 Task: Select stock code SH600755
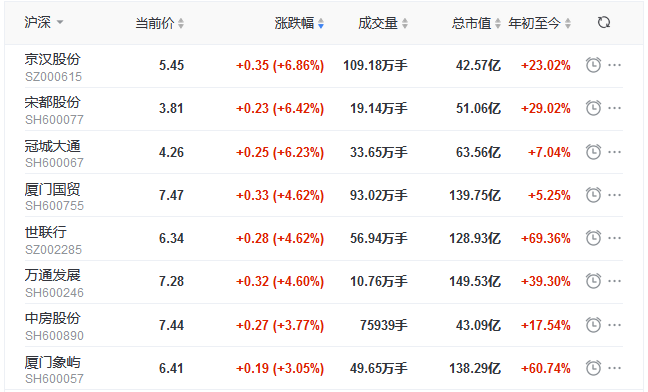coord(54,206)
